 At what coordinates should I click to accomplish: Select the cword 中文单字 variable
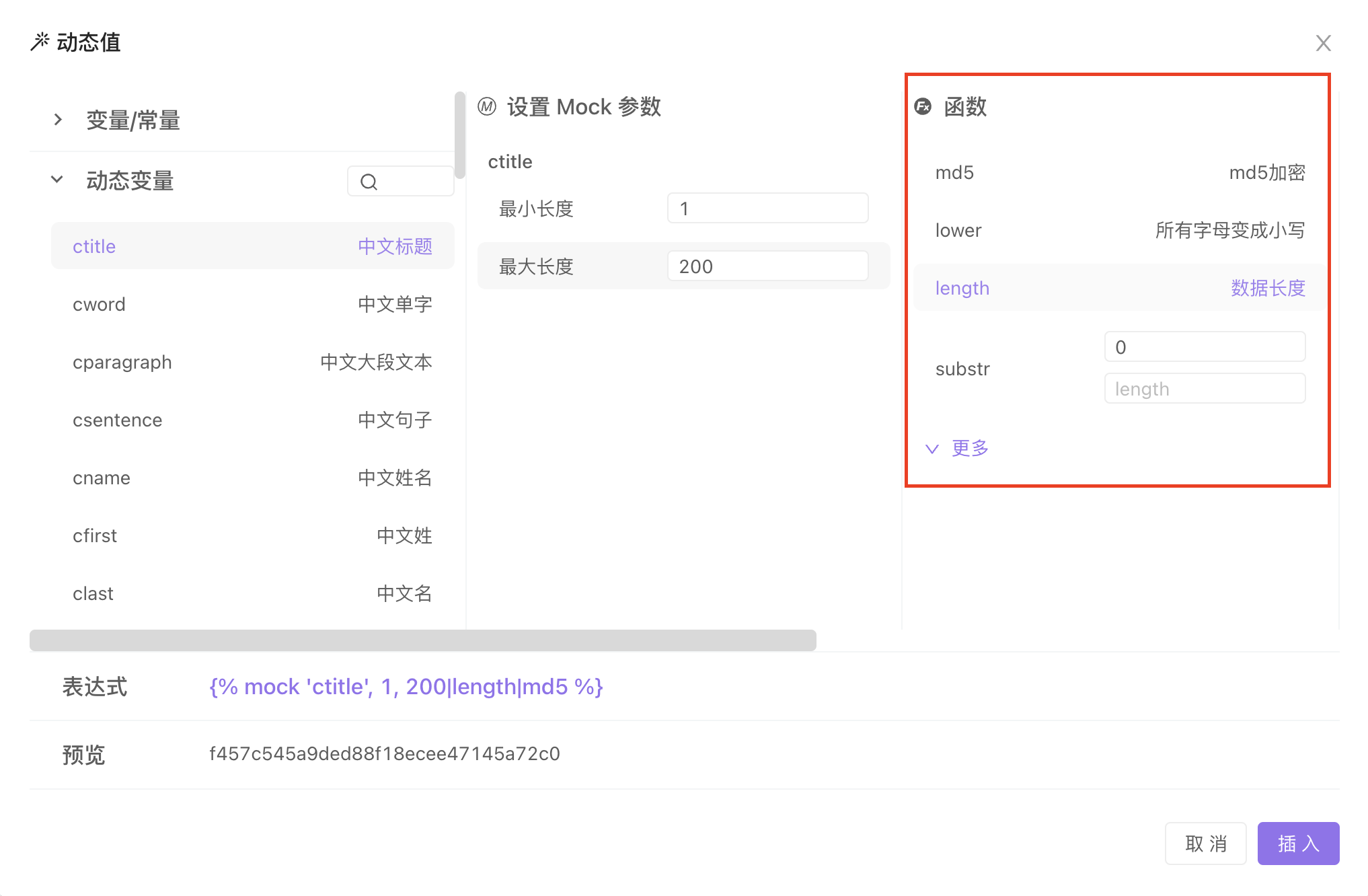(252, 304)
